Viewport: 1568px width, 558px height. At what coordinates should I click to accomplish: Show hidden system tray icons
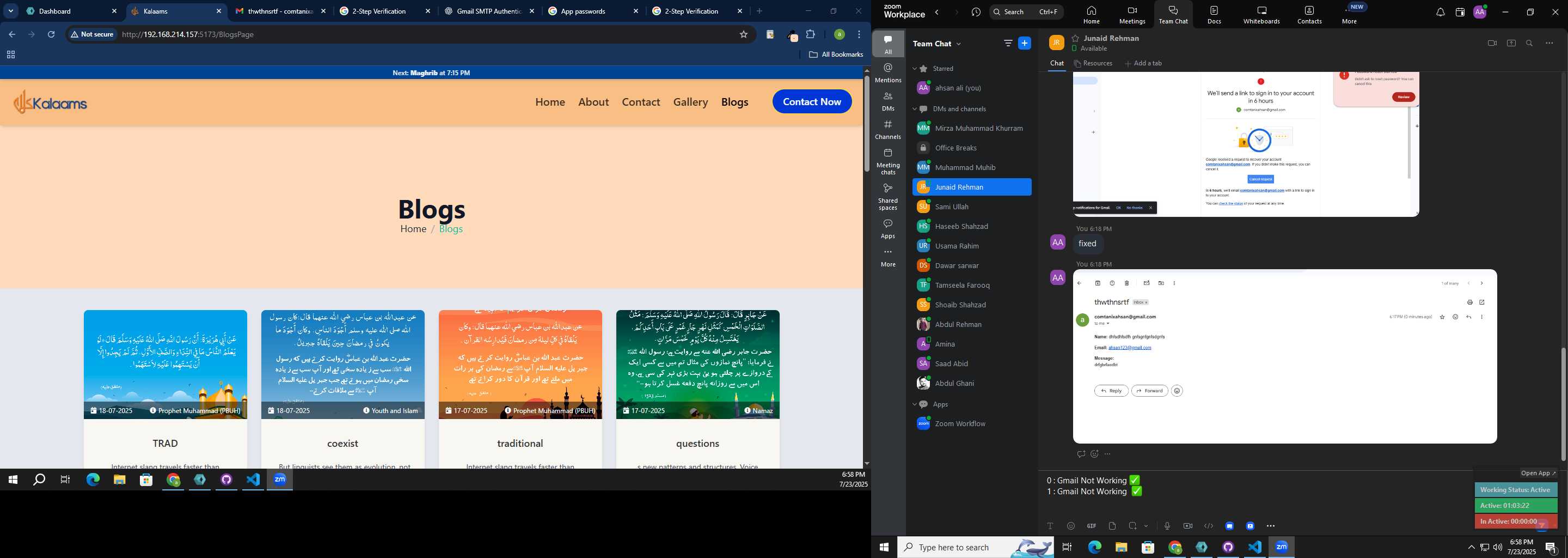(1471, 547)
